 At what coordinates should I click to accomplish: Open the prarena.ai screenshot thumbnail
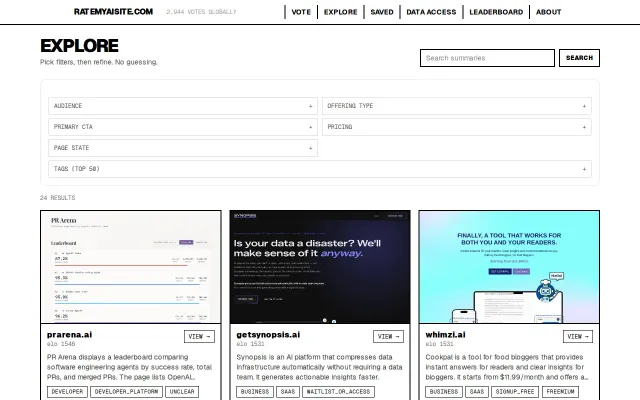(131, 267)
